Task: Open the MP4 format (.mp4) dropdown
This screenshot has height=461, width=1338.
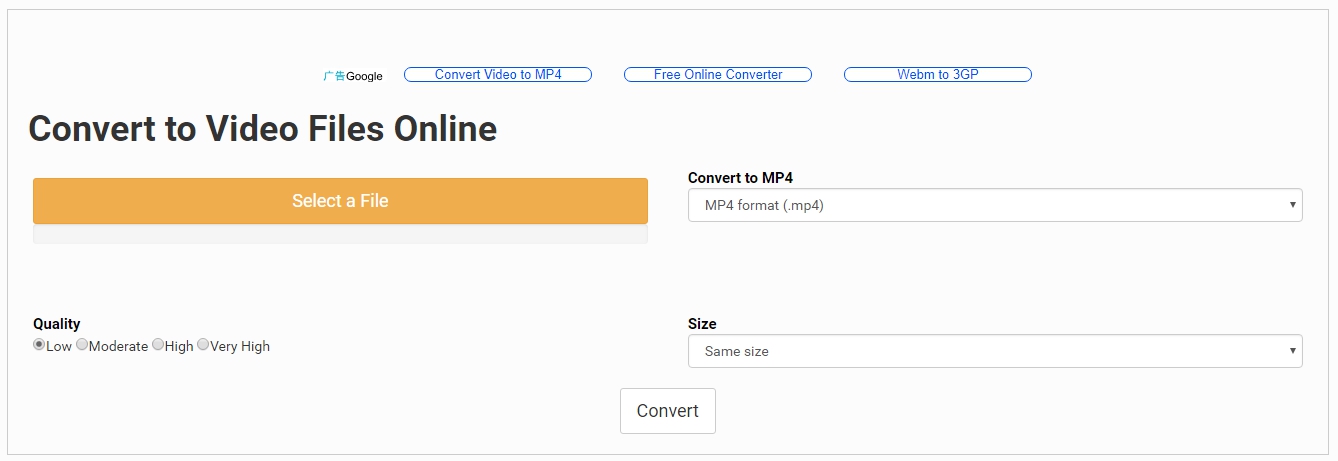Action: point(995,205)
